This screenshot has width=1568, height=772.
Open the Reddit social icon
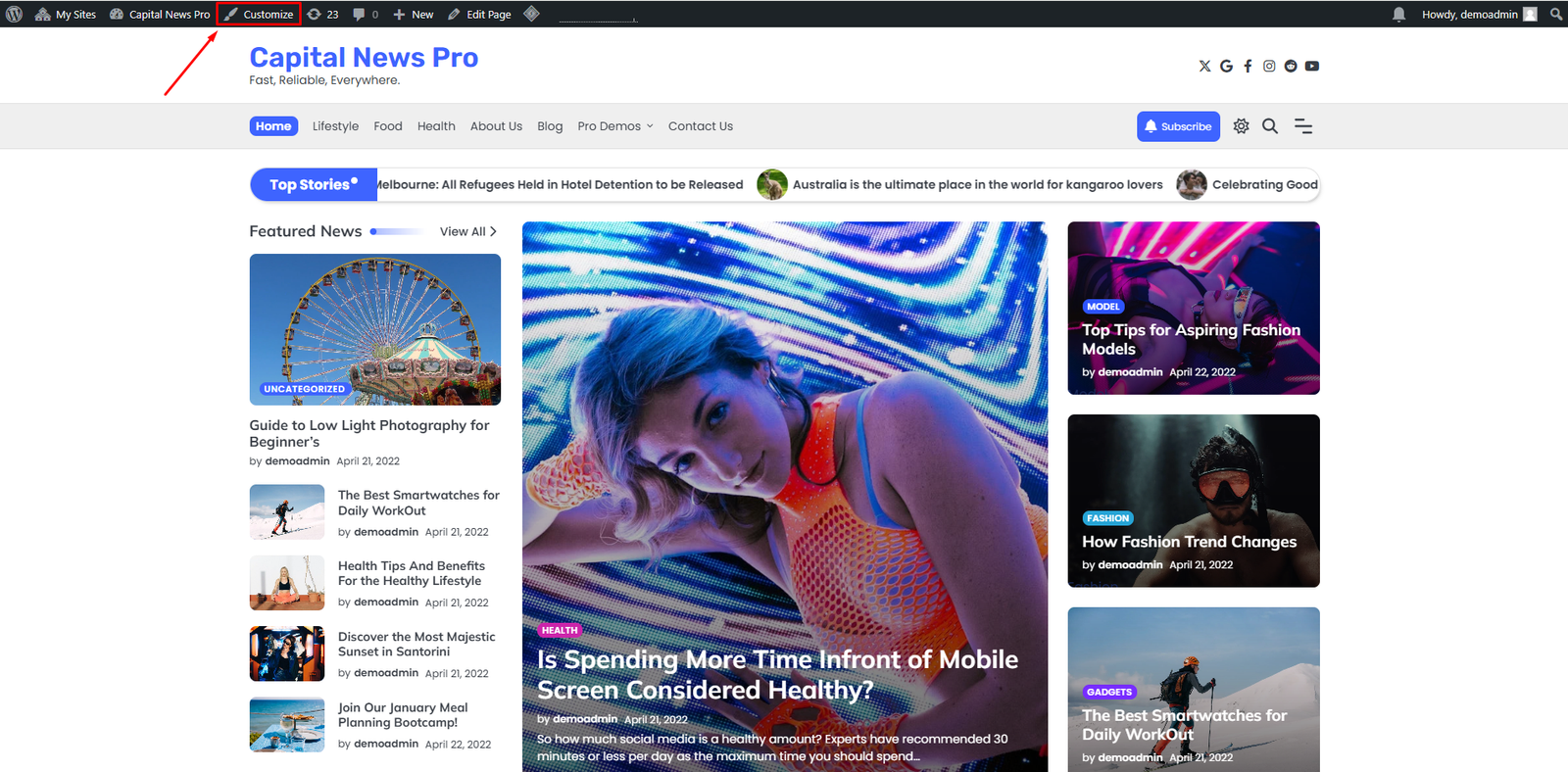[1291, 66]
